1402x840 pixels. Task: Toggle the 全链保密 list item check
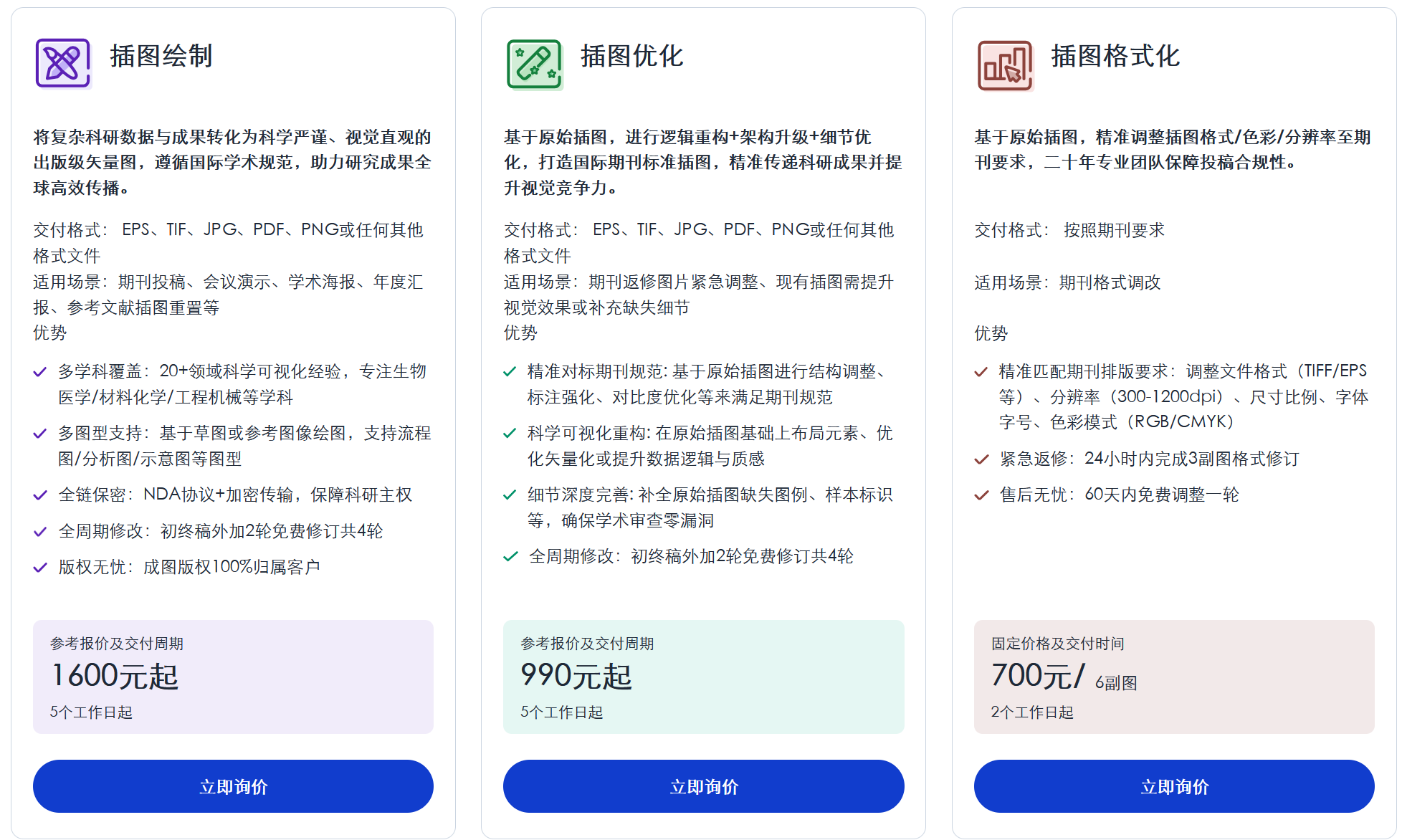[39, 495]
